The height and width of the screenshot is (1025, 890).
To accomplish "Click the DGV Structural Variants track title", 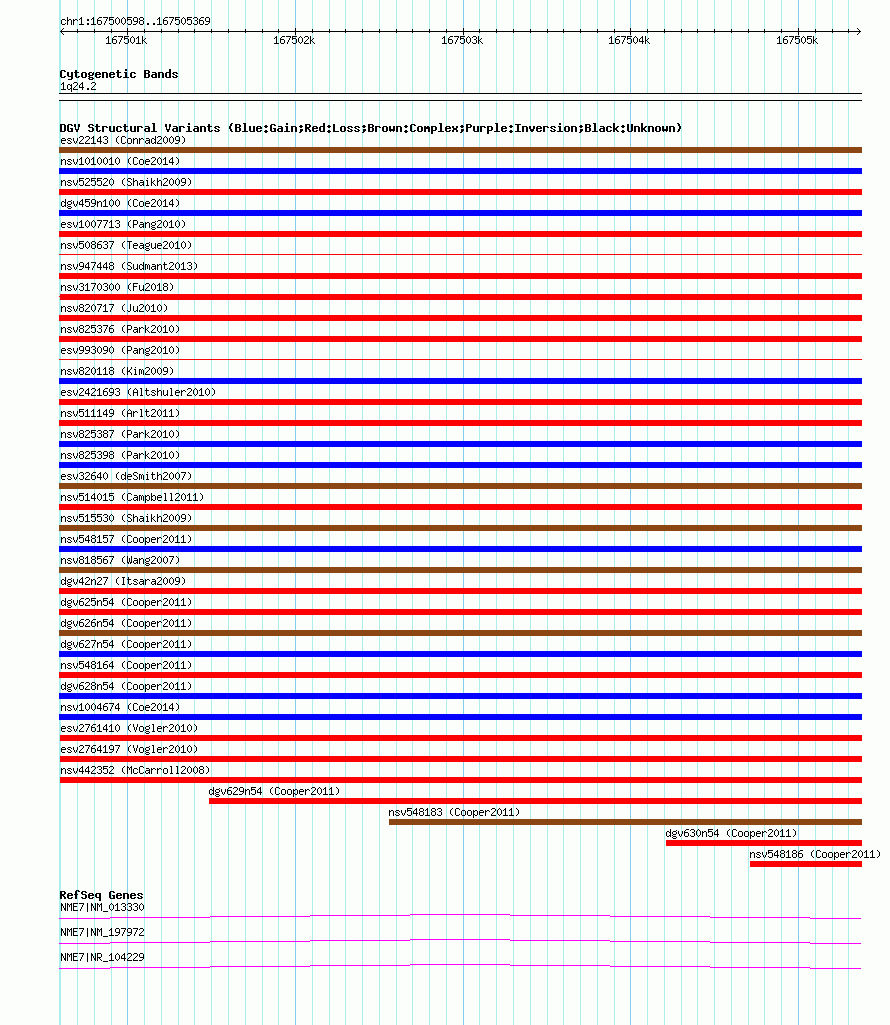I will tap(371, 128).
